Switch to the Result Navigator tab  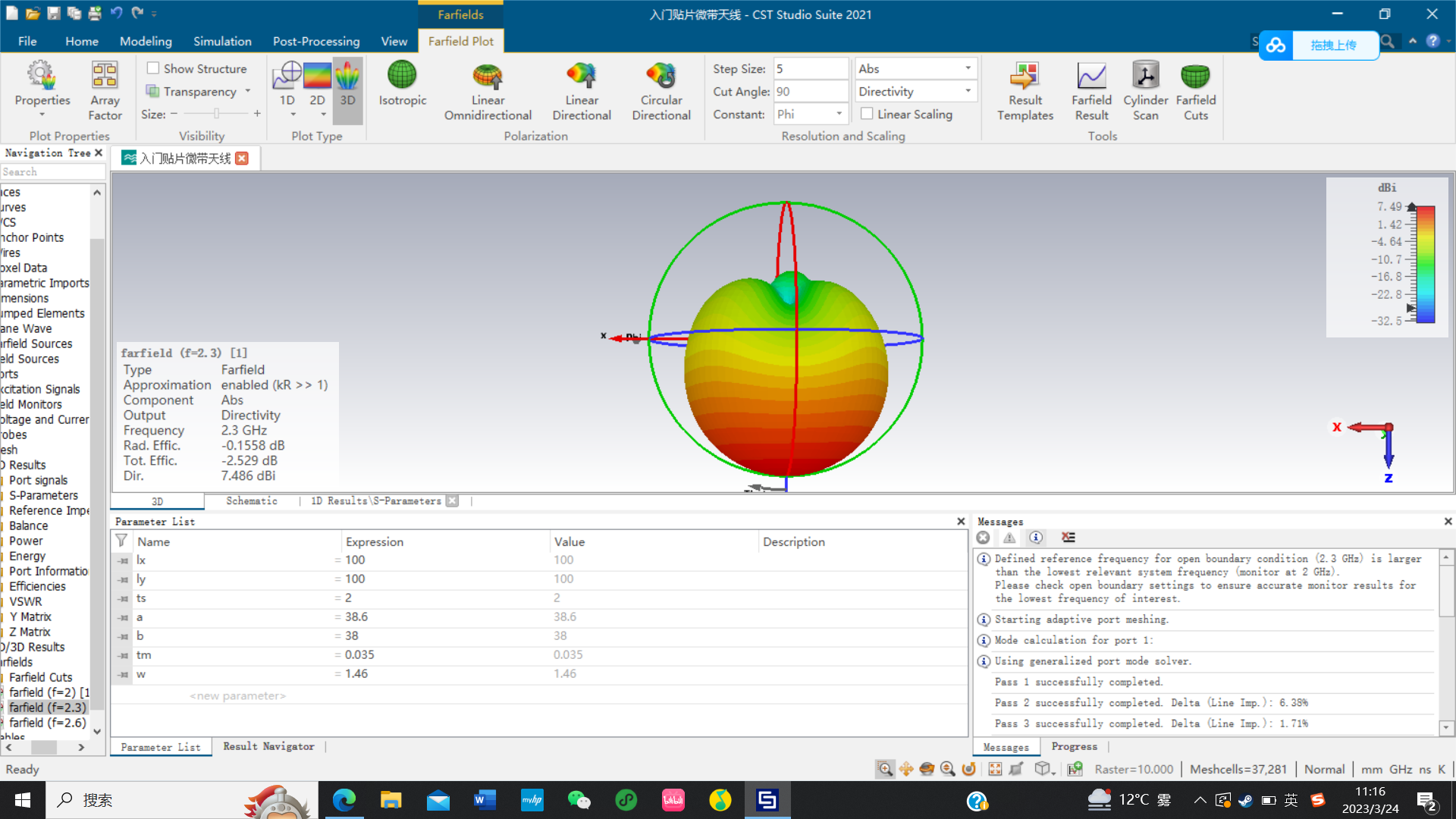point(268,747)
